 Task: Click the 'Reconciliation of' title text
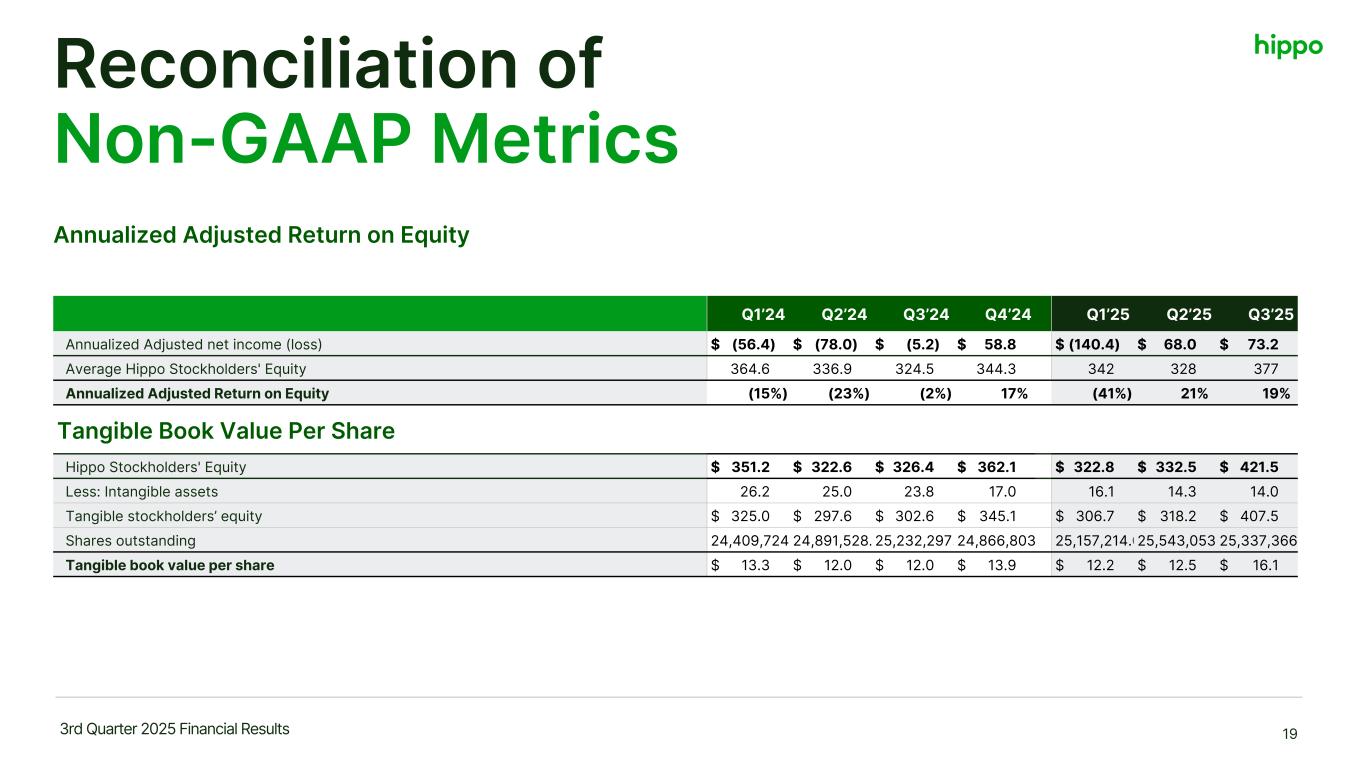pyautogui.click(x=329, y=64)
